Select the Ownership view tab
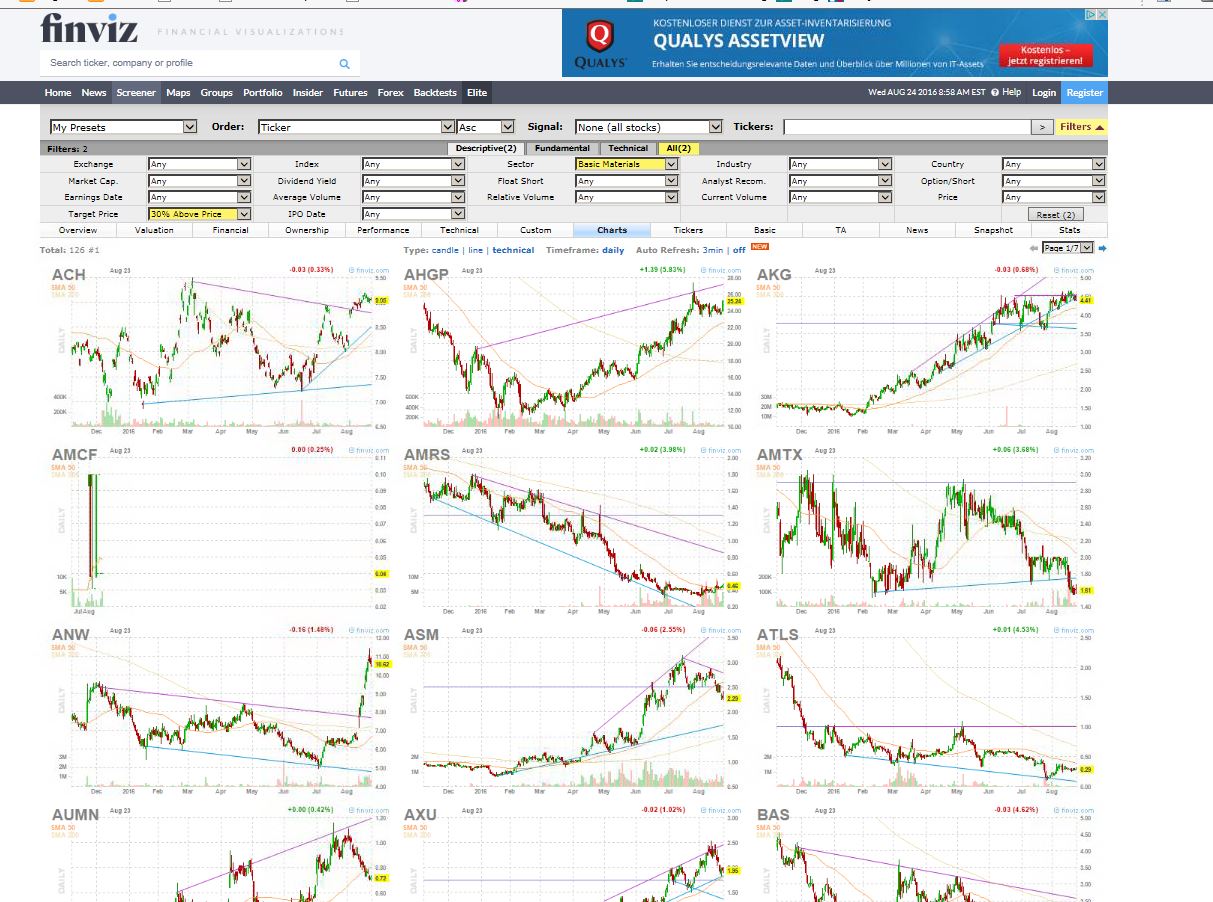Image resolution: width=1213 pixels, height=902 pixels. (307, 230)
